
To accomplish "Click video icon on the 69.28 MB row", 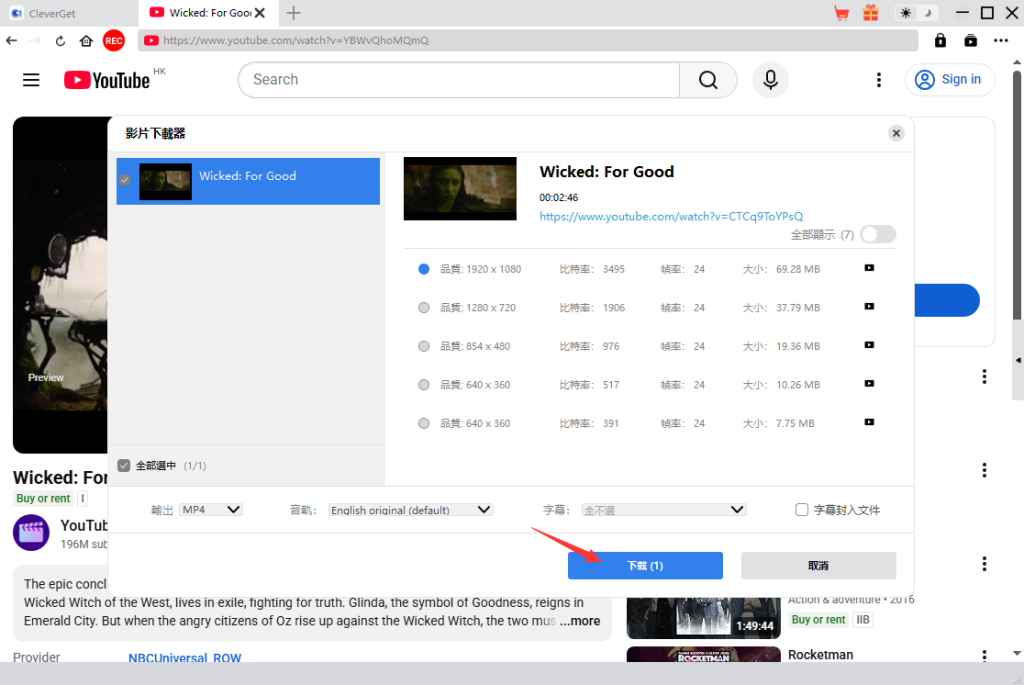I will [869, 268].
